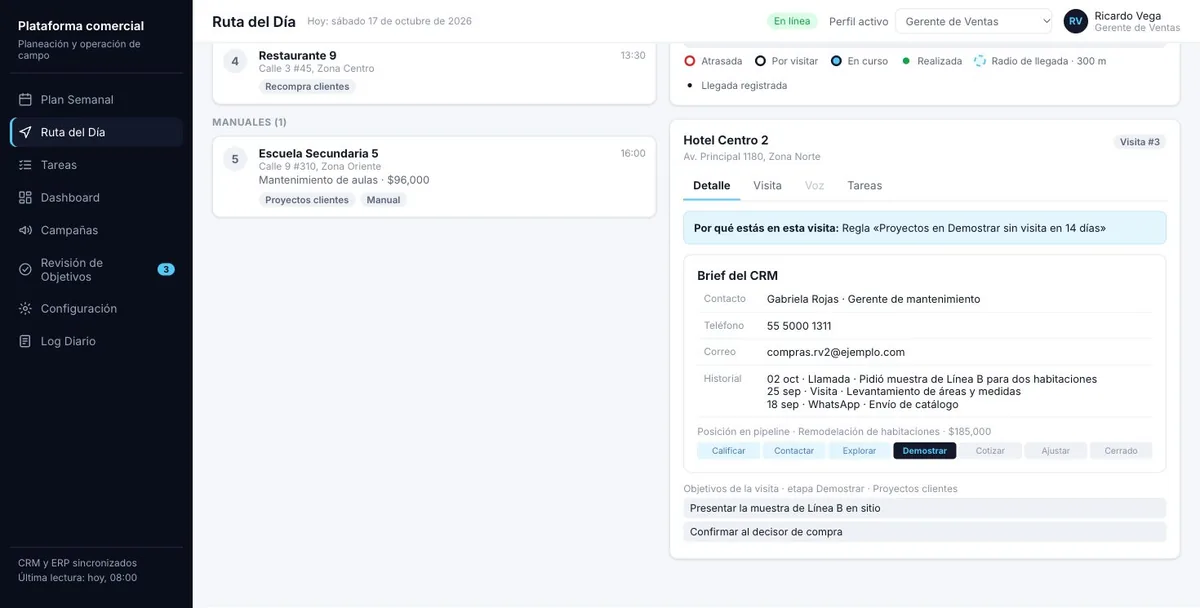1200x608 pixels.
Task: Click the 02 oct Llamada history entry
Action: 932,379
